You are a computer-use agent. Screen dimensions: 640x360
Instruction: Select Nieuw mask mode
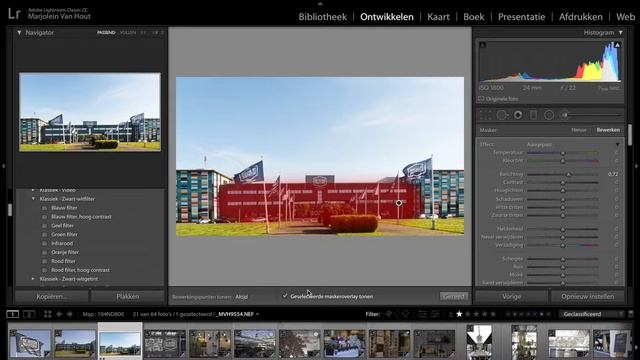[579, 130]
